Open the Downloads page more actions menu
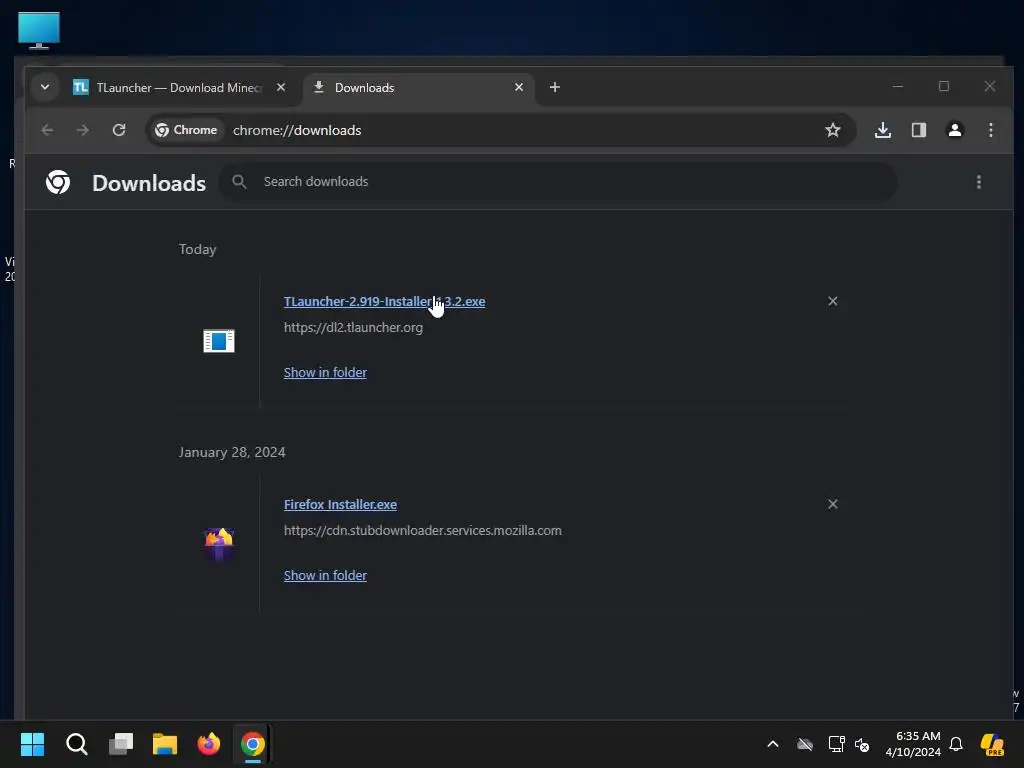The width and height of the screenshot is (1024, 768). coord(978,182)
